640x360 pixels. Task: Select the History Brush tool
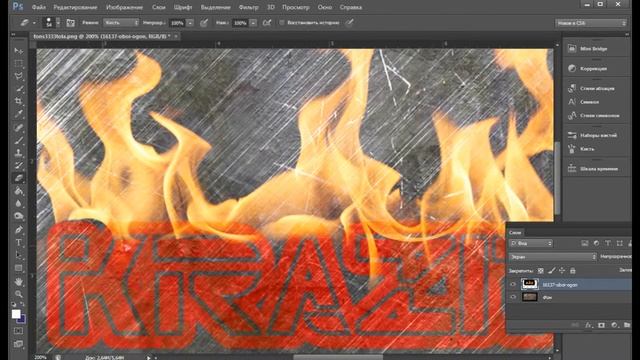(18, 165)
